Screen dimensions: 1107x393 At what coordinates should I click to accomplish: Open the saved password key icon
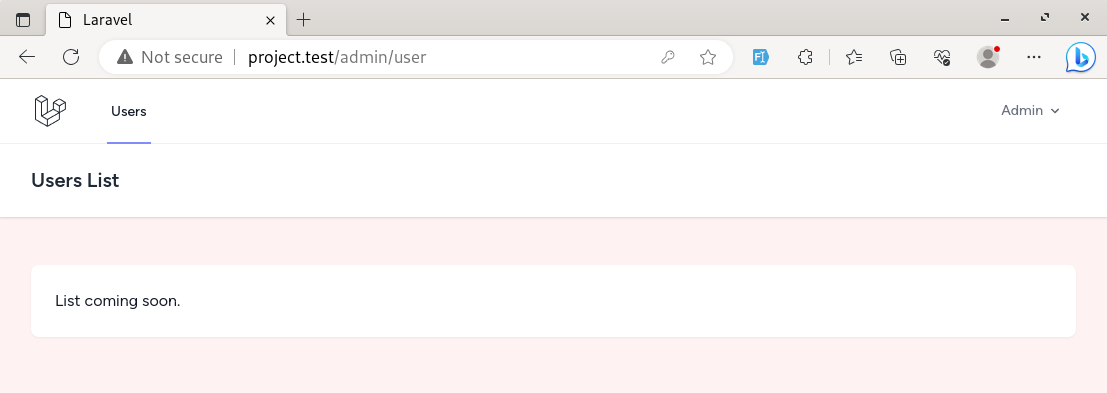pyautogui.click(x=668, y=57)
